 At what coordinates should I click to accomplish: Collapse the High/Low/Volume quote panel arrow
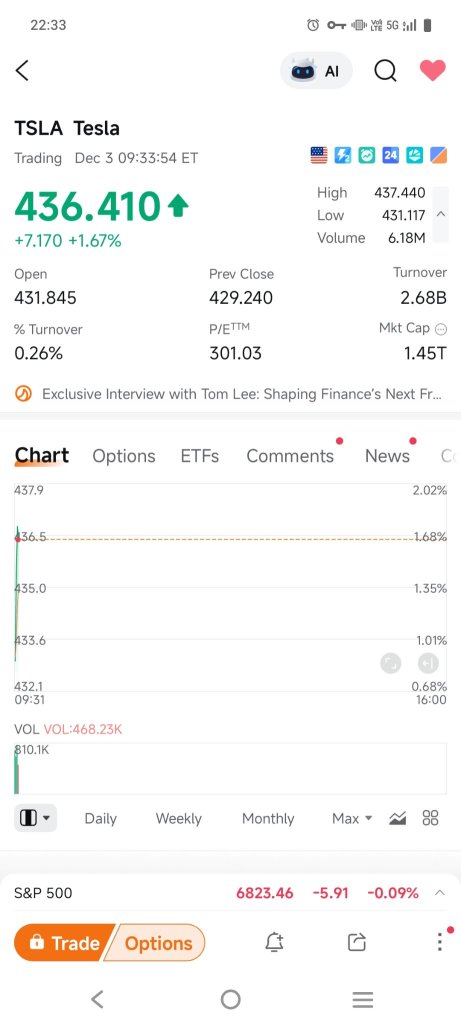tap(441, 215)
